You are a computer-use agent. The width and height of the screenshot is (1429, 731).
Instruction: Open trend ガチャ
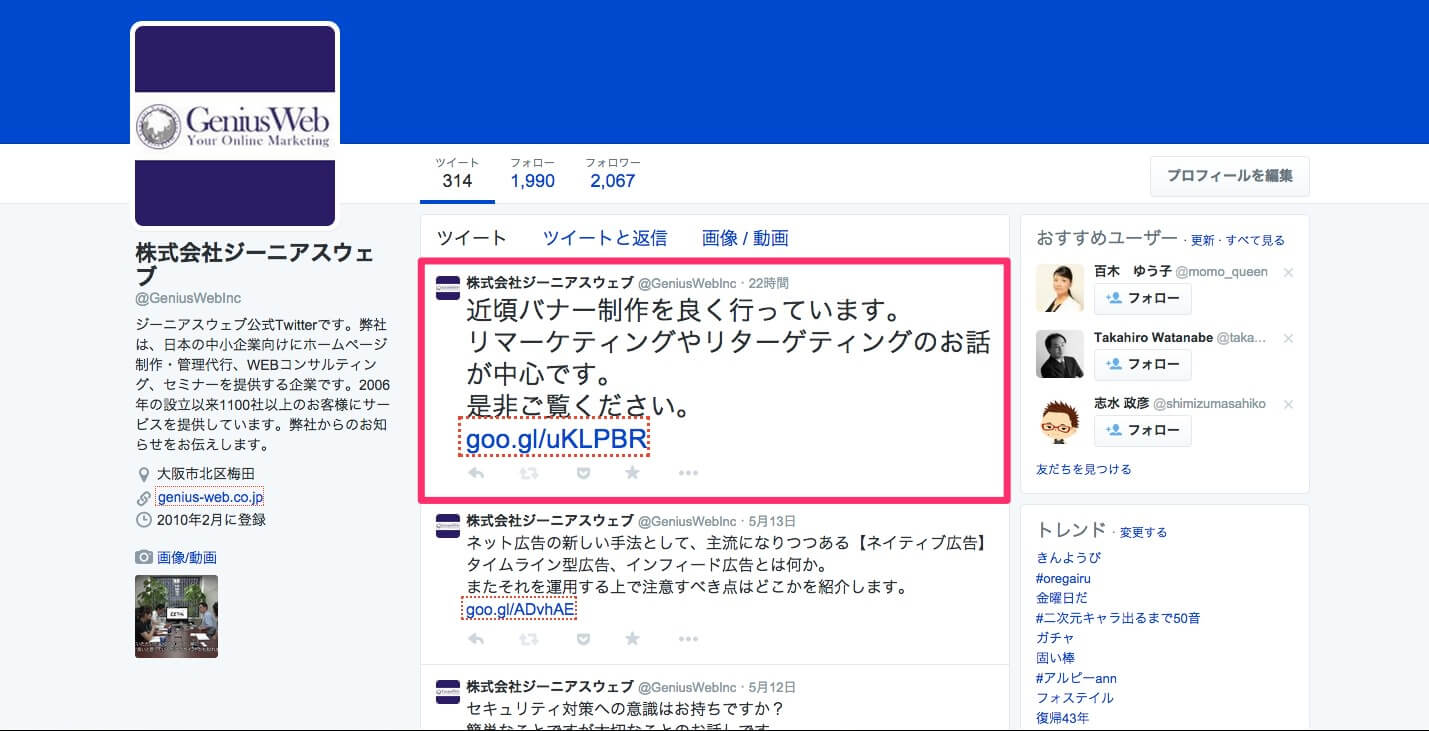pos(1056,638)
